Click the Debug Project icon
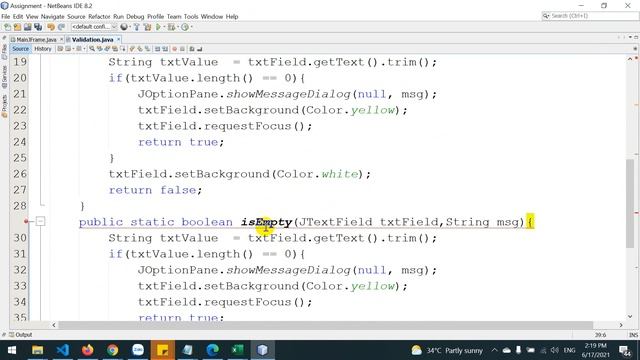 171,27
